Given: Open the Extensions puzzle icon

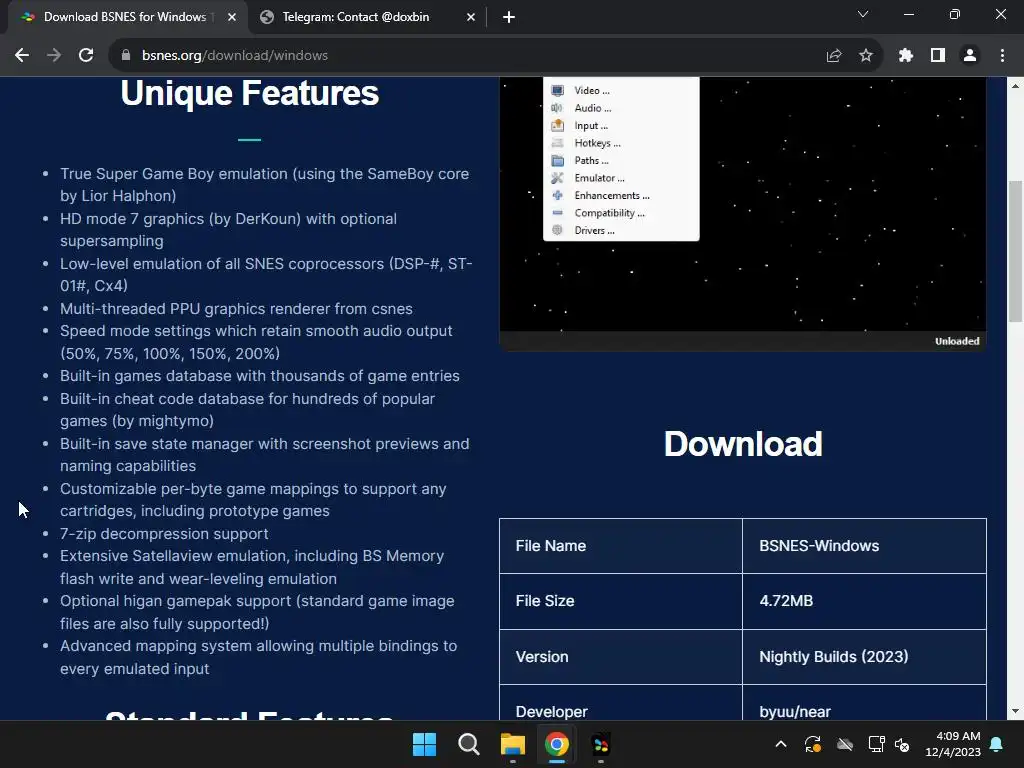Looking at the screenshot, I should point(906,56).
